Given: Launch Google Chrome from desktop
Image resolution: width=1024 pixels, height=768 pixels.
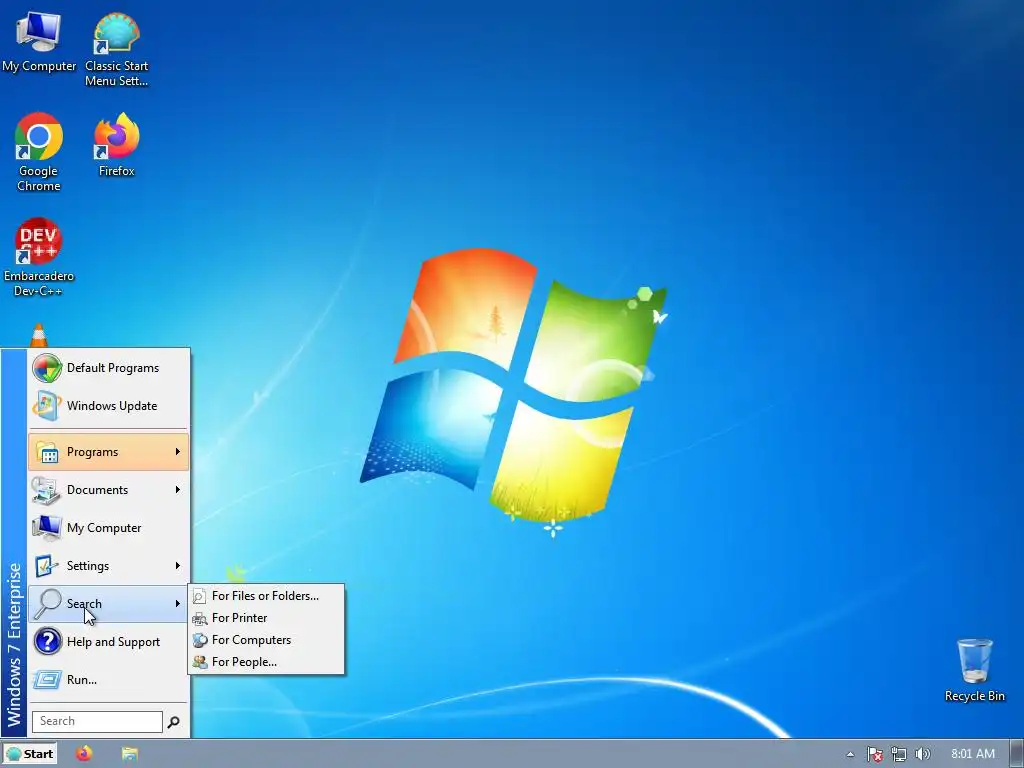Looking at the screenshot, I should point(39,152).
